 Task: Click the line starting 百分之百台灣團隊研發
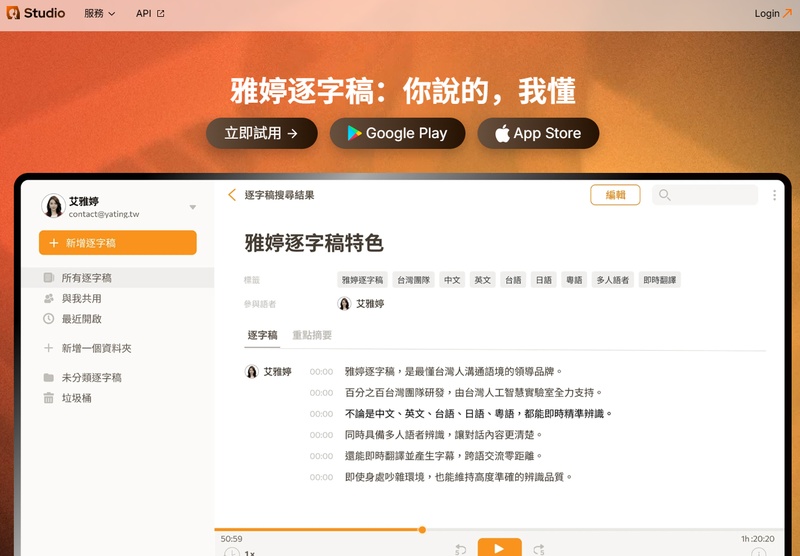(473, 393)
